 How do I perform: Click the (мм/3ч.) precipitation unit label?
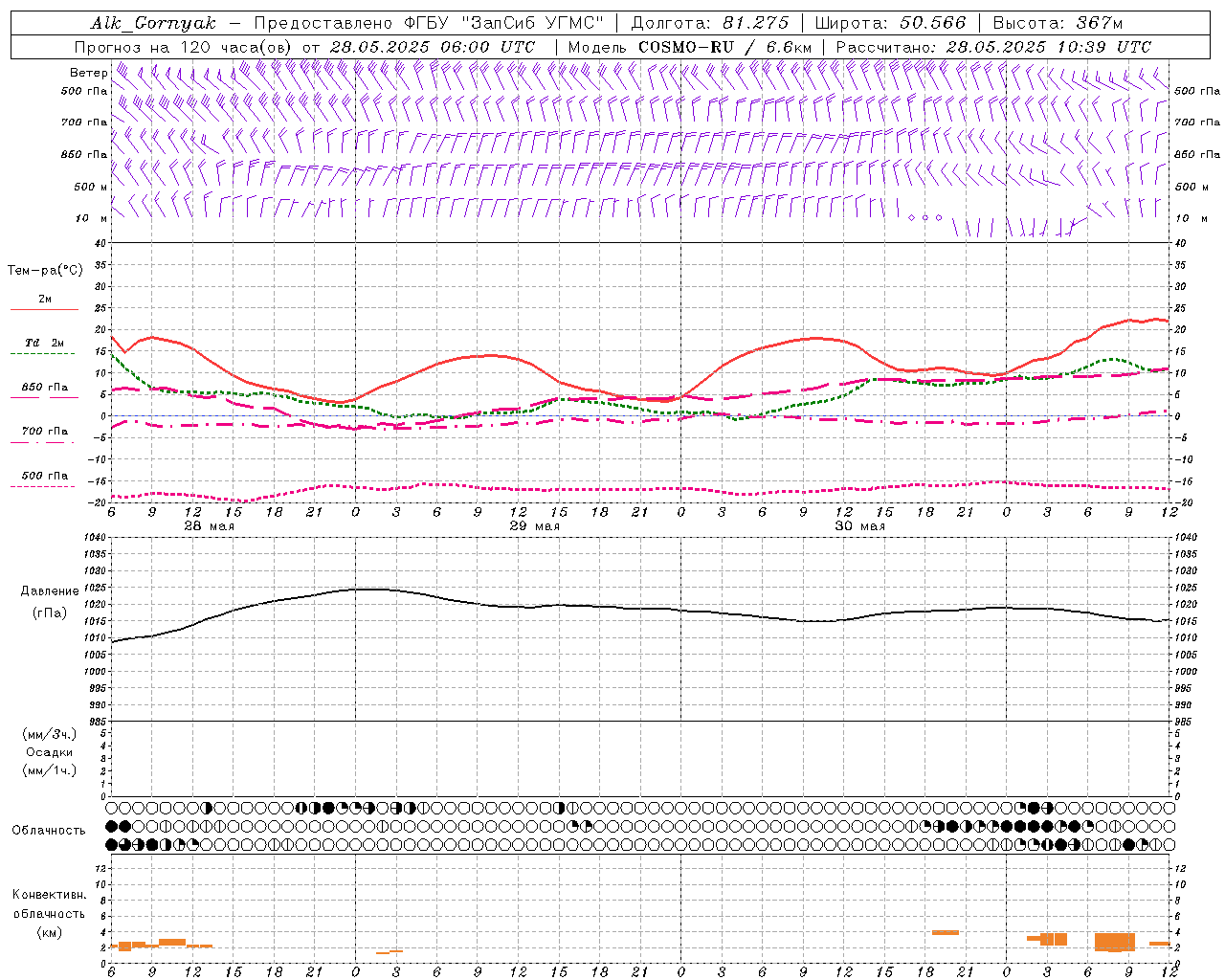coord(50,734)
